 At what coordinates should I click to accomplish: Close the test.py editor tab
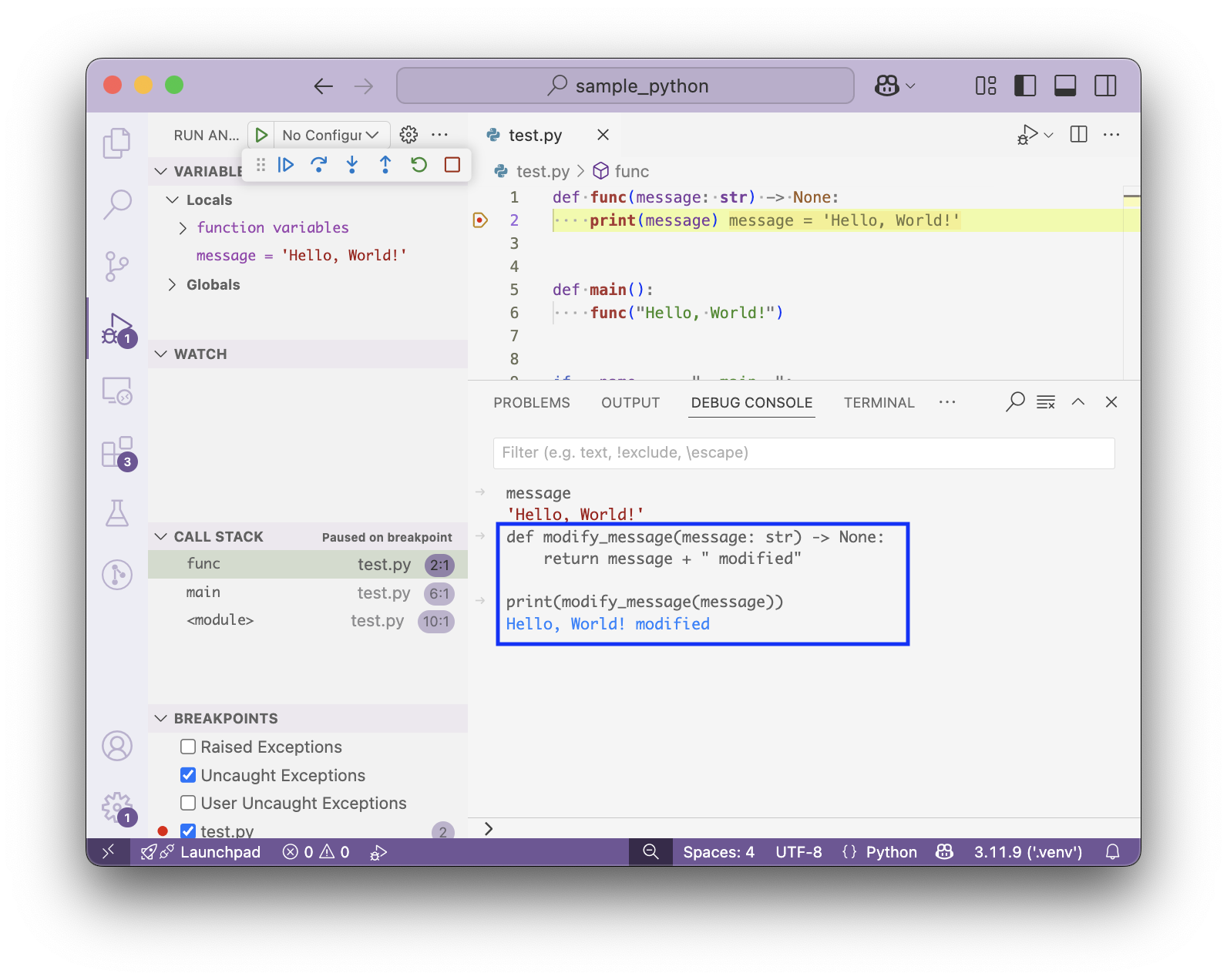603,135
